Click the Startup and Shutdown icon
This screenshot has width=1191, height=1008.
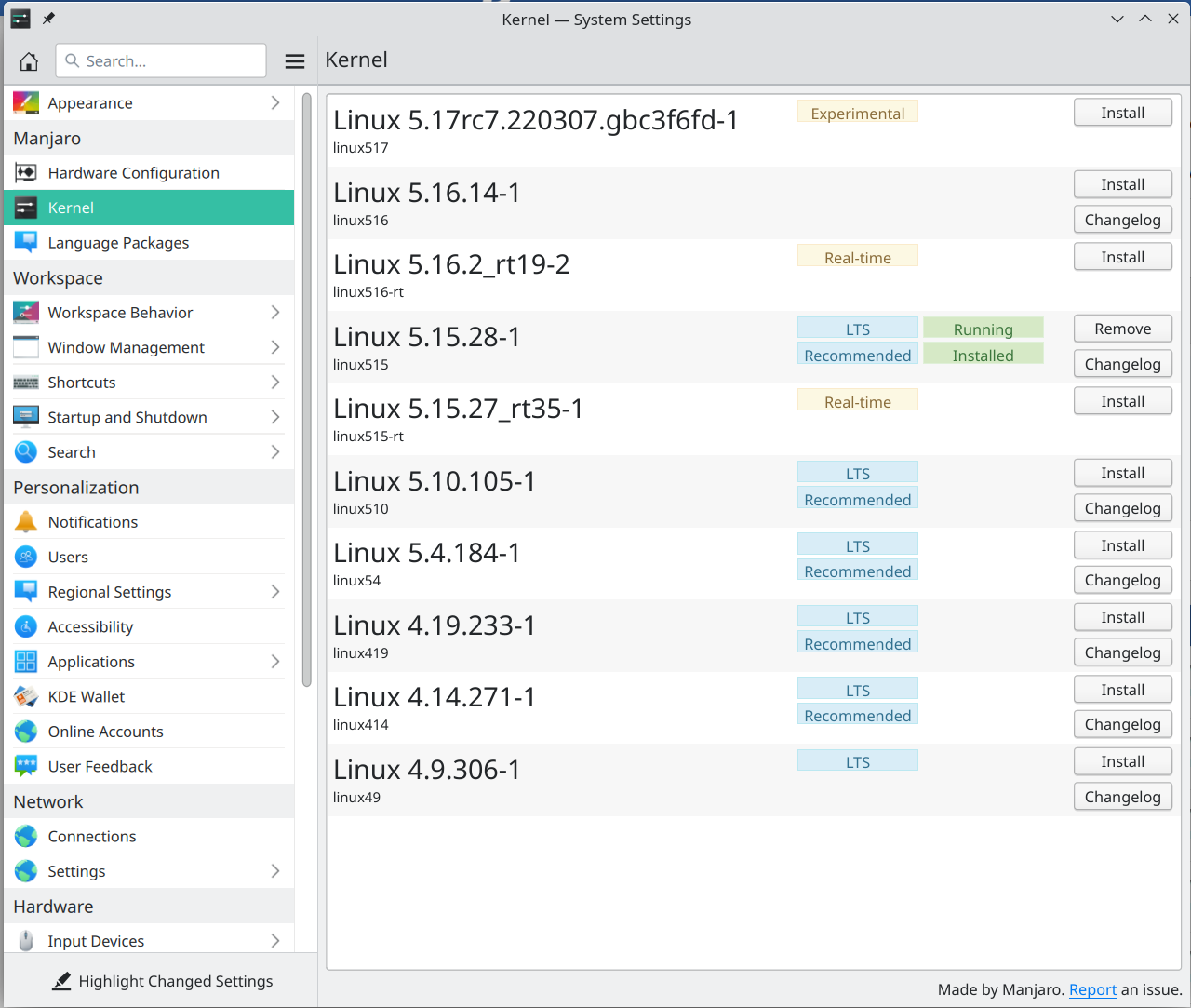tap(26, 417)
